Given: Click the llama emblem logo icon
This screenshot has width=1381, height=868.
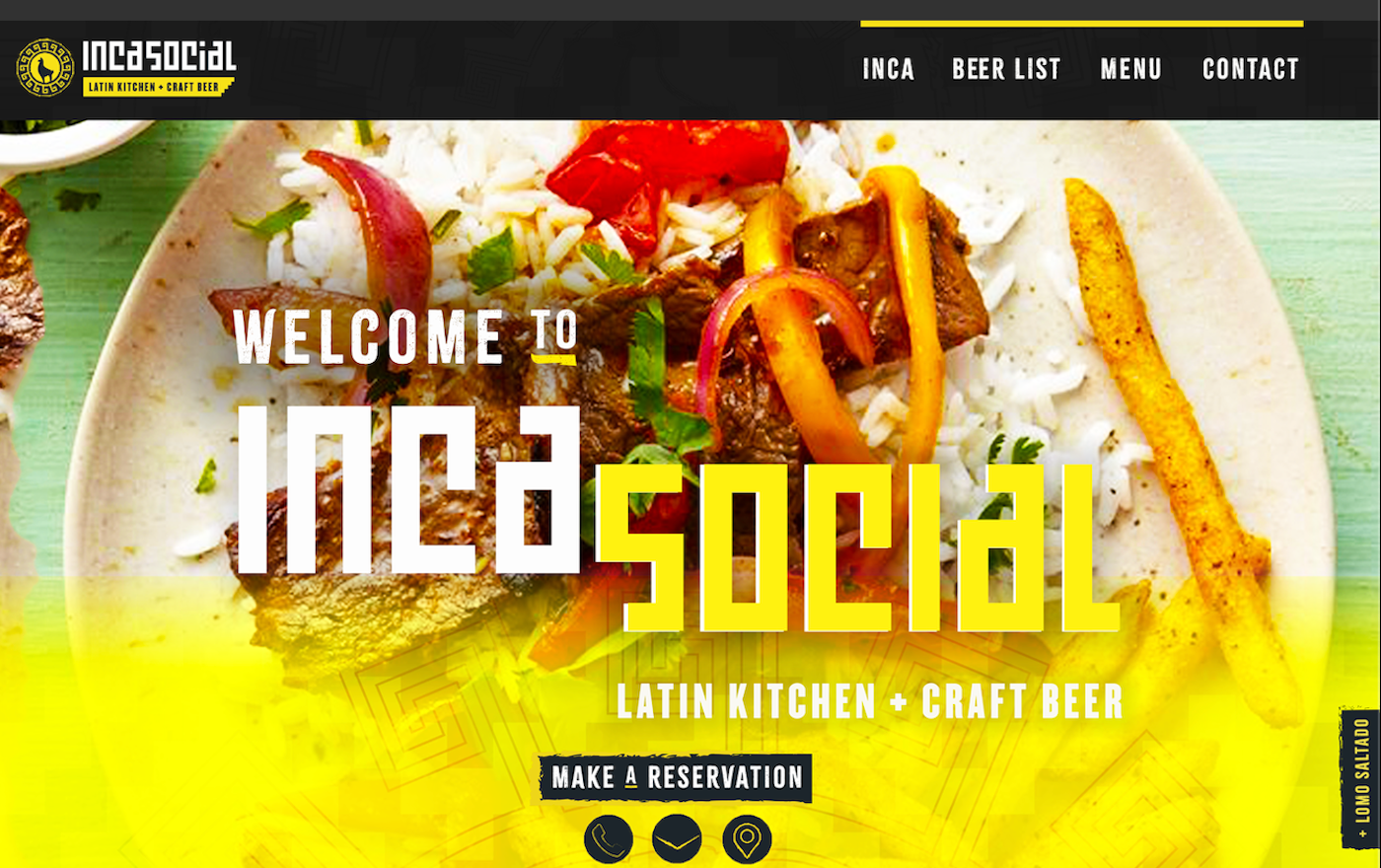Looking at the screenshot, I should [x=45, y=68].
